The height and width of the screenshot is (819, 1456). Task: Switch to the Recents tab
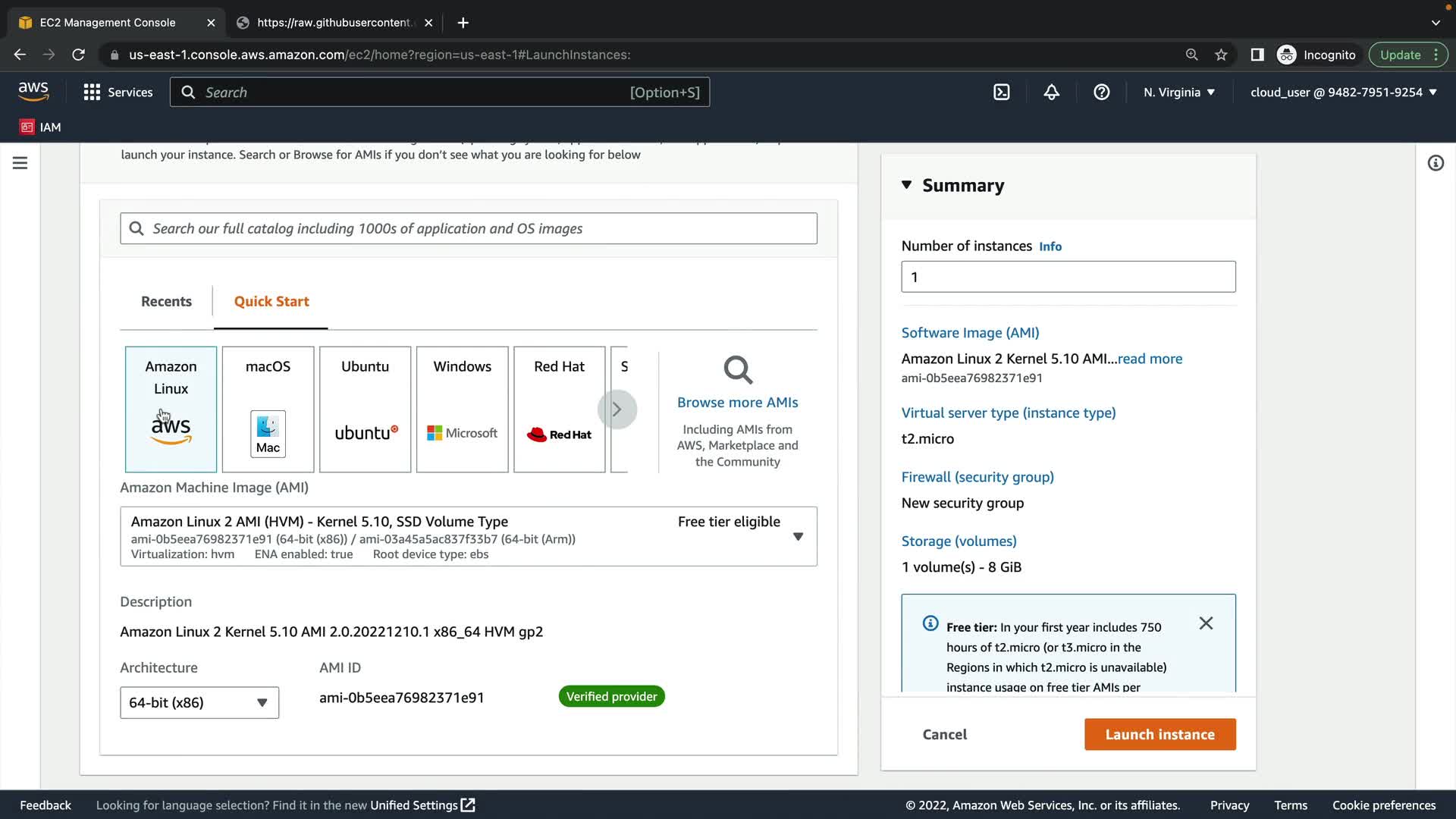(166, 302)
